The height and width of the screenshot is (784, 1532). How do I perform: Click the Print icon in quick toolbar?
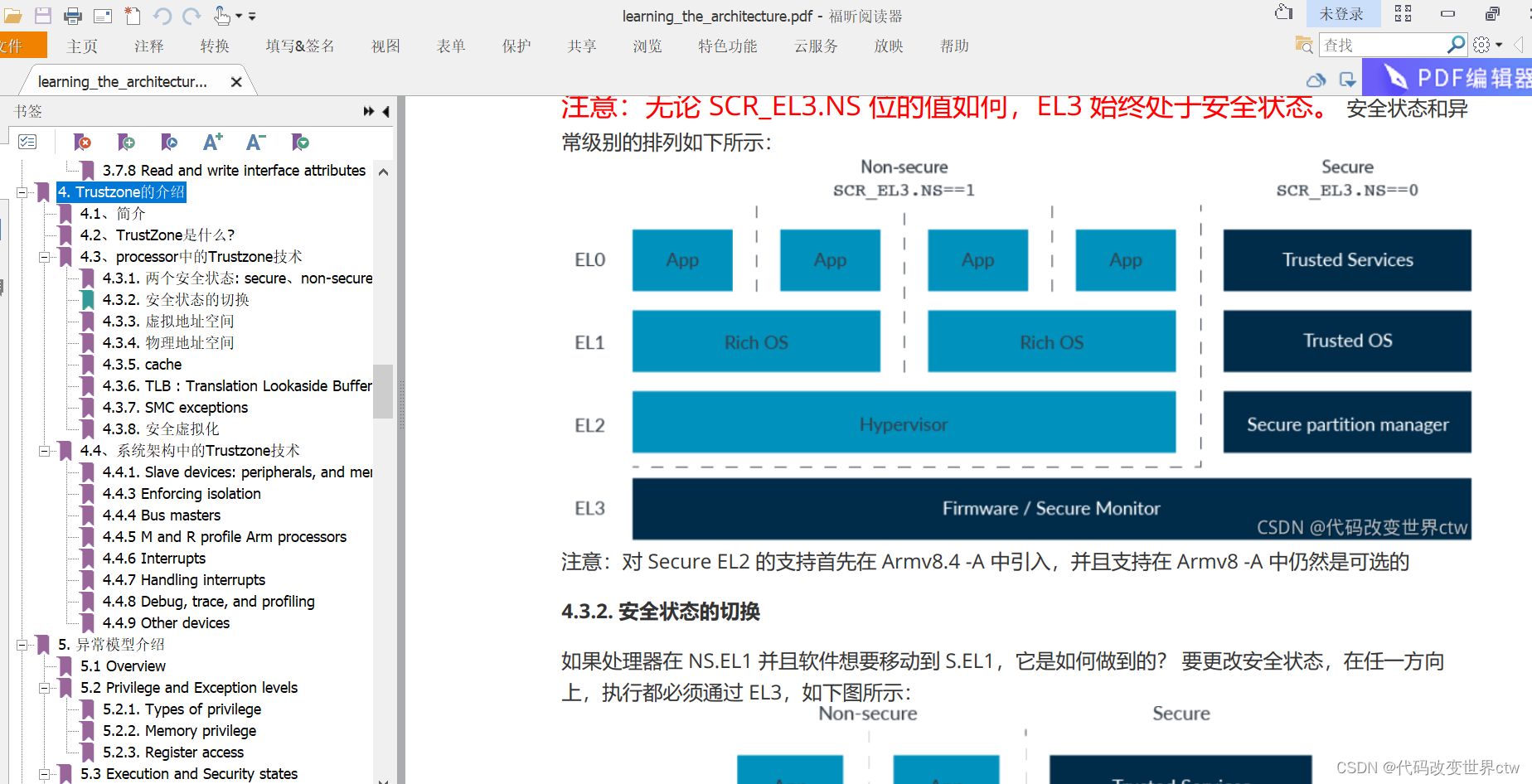[x=73, y=16]
